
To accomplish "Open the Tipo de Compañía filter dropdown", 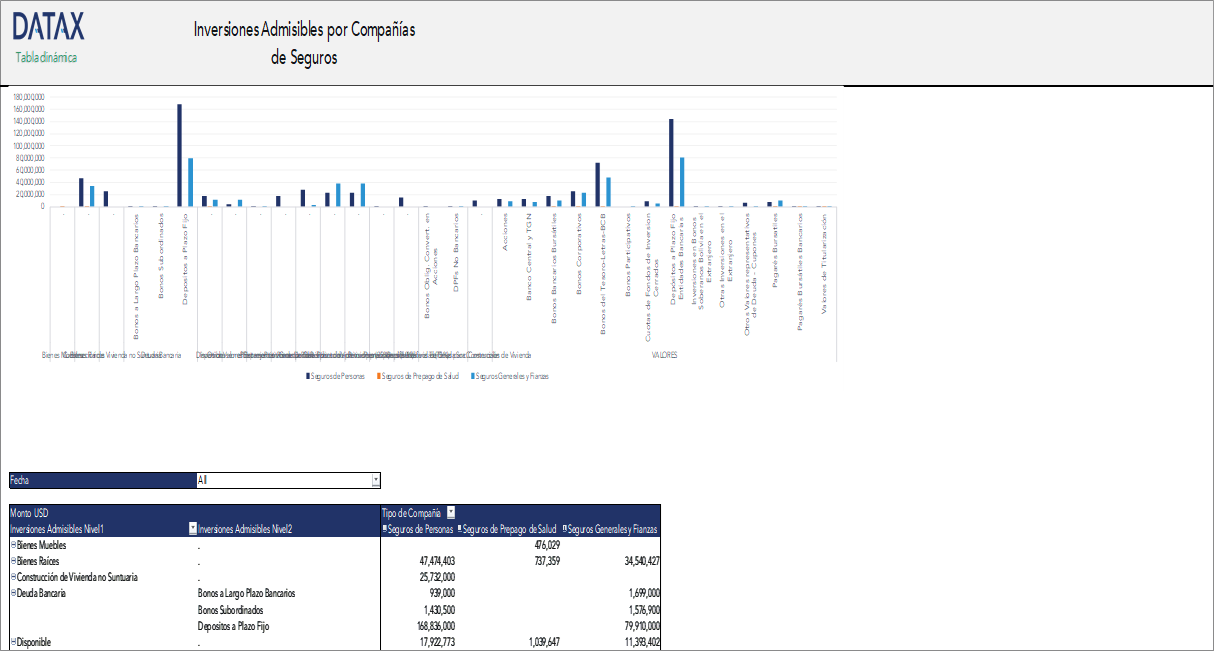I will 450,514.
